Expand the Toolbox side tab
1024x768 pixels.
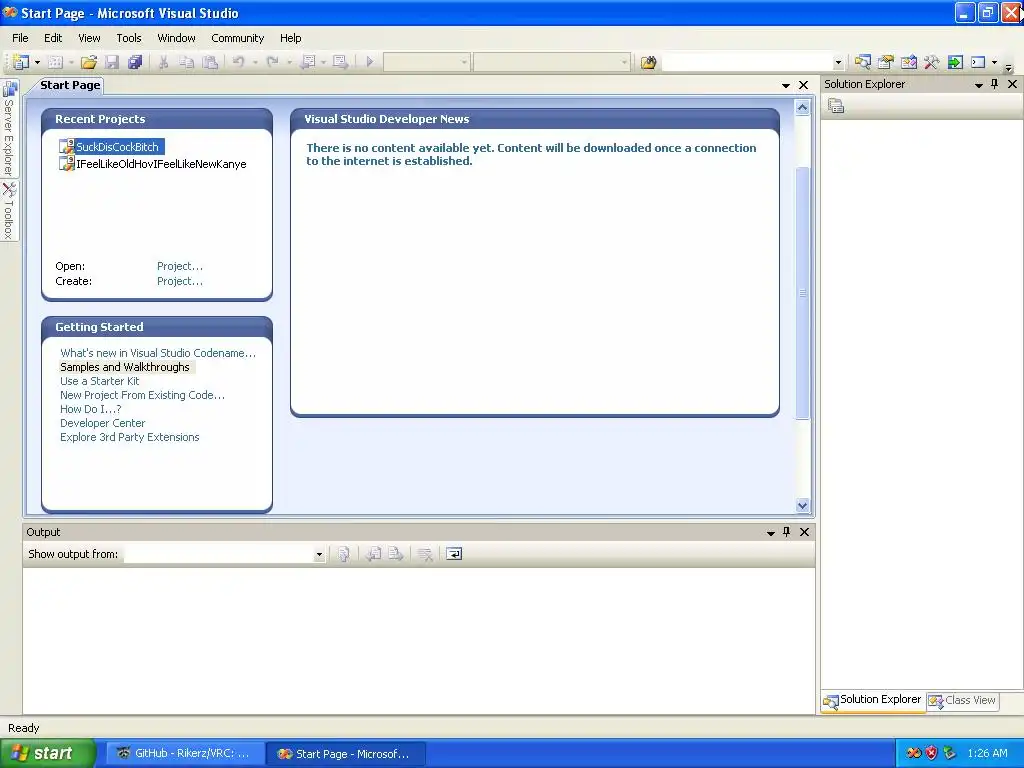point(9,210)
